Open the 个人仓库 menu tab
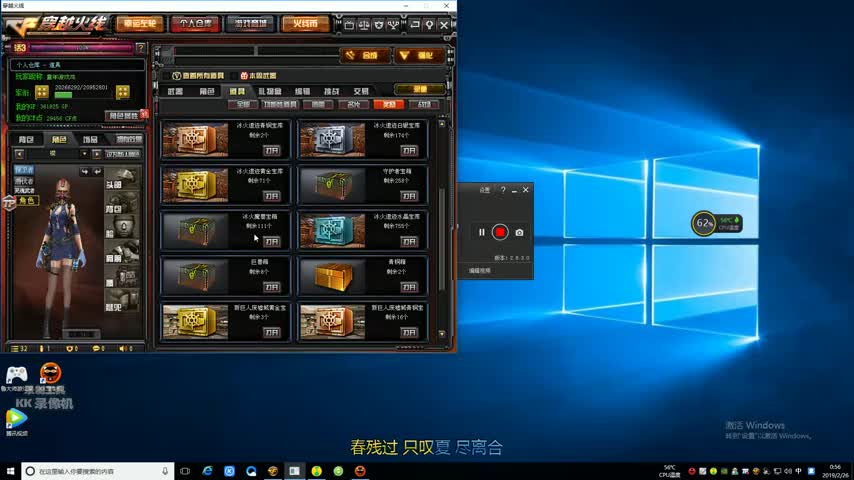 [x=195, y=24]
